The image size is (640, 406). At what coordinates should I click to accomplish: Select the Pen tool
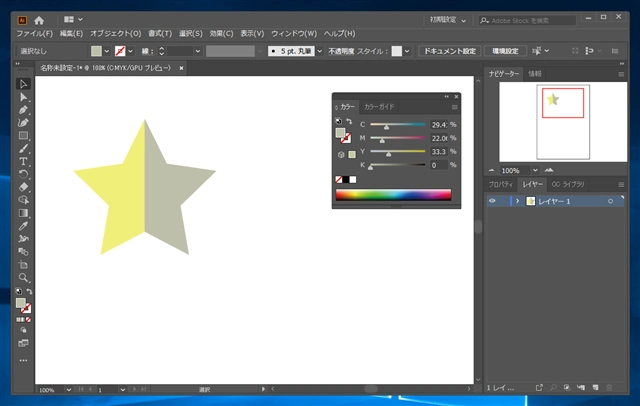click(23, 110)
